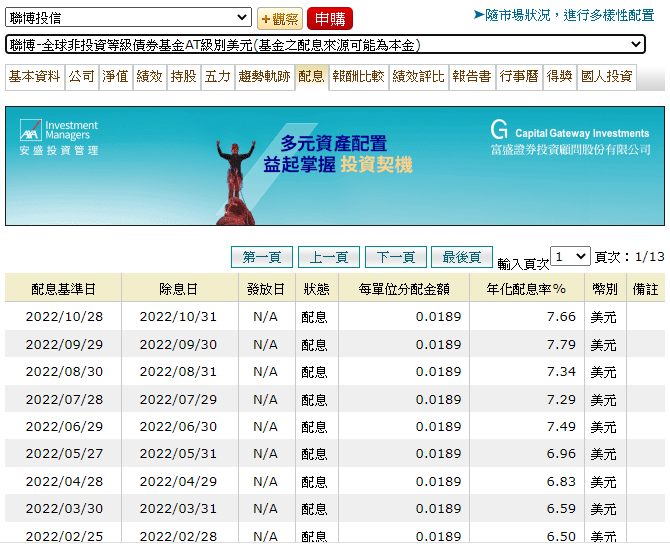Click the red 申購 subscribe button
Screen dimensions: 670x544
pyautogui.click(x=330, y=19)
